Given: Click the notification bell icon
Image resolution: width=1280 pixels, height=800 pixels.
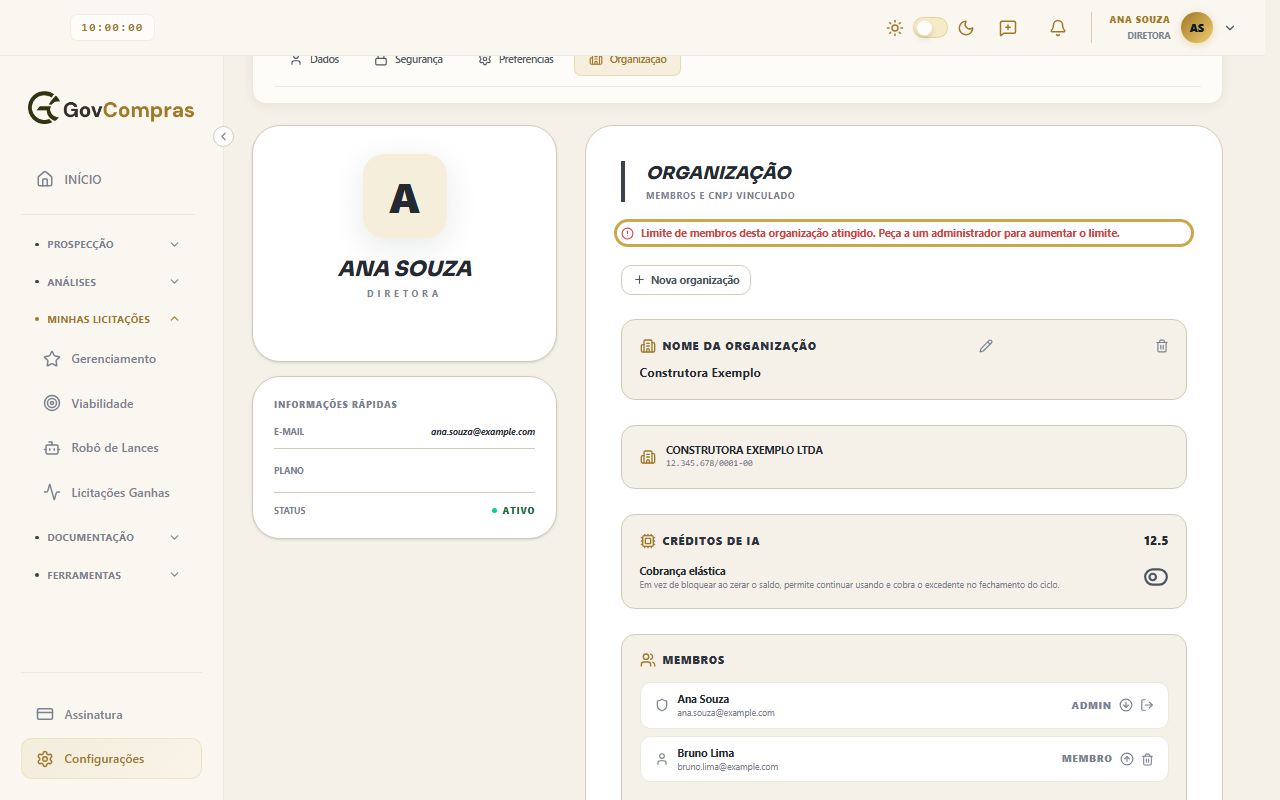Looking at the screenshot, I should click(1058, 28).
